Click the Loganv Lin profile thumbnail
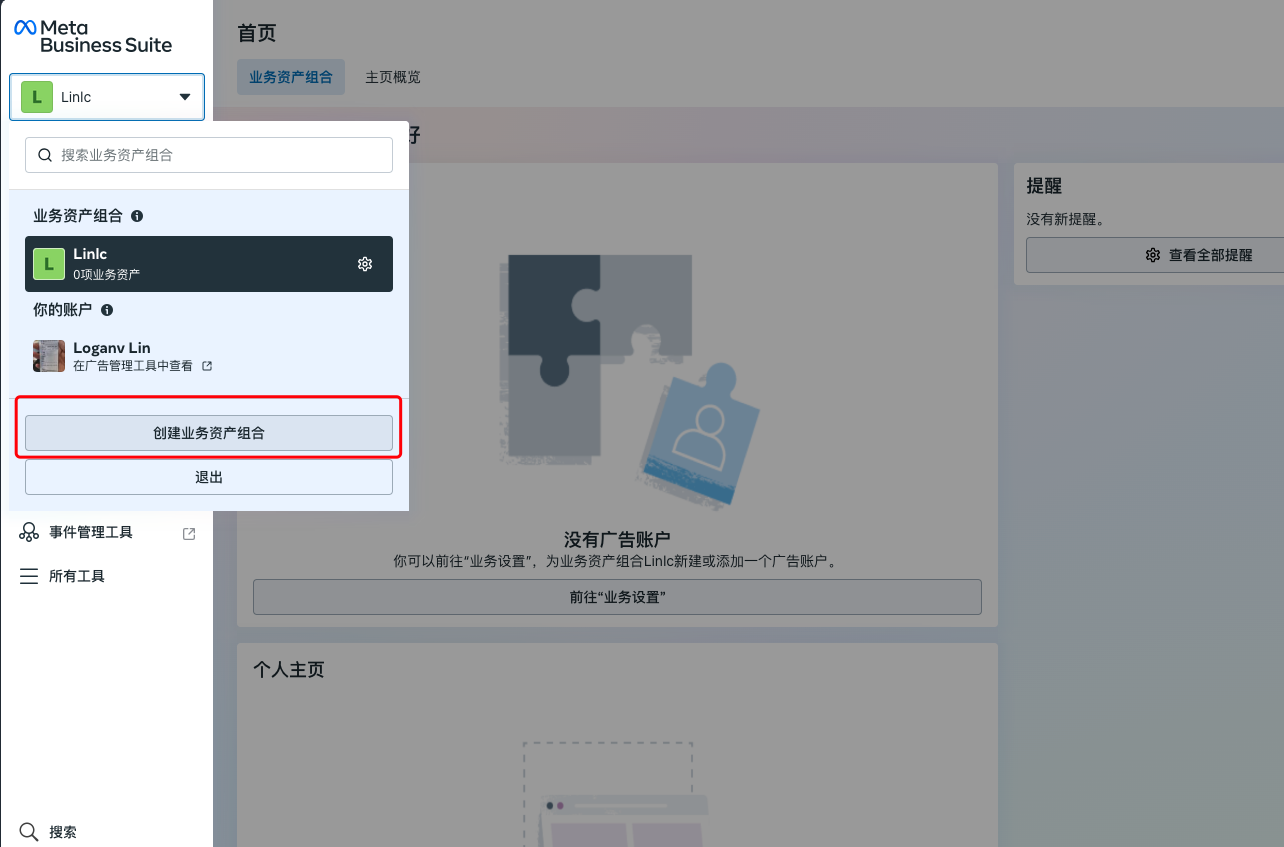This screenshot has width=1284, height=847. coord(49,356)
